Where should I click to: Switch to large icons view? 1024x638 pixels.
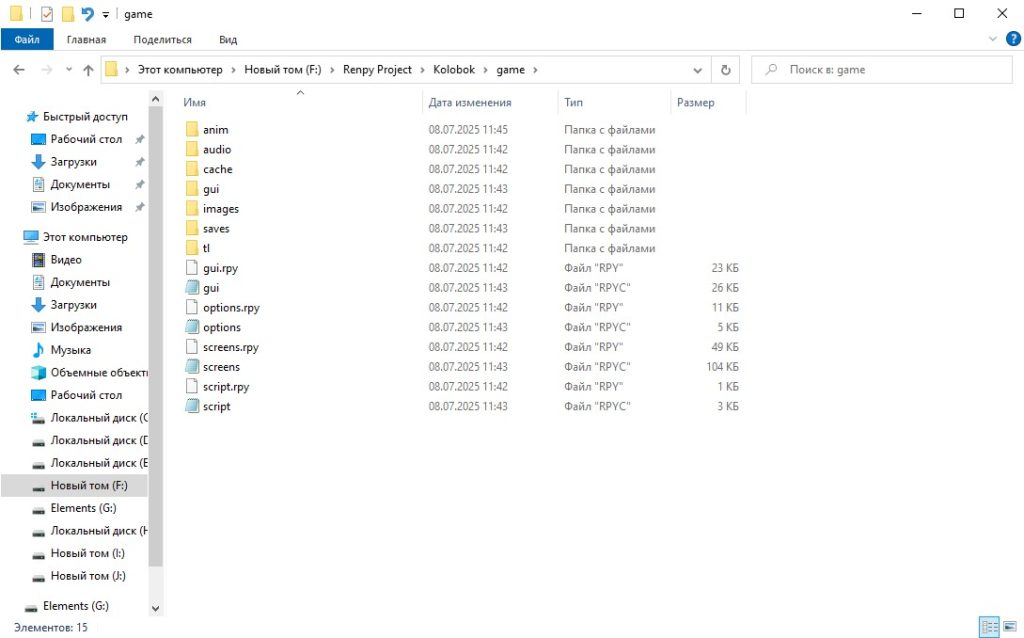point(1010,627)
